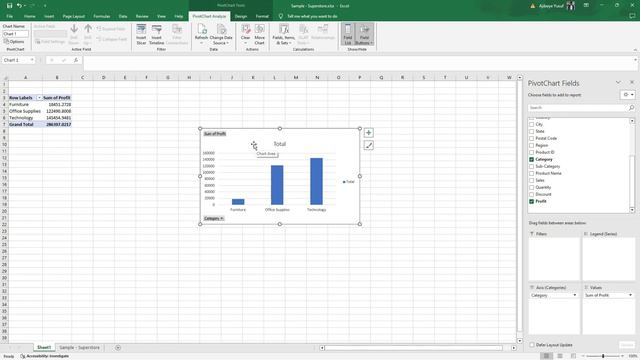Check the Quantity field
Image resolution: width=640 pixels, height=360 pixels.
531,187
